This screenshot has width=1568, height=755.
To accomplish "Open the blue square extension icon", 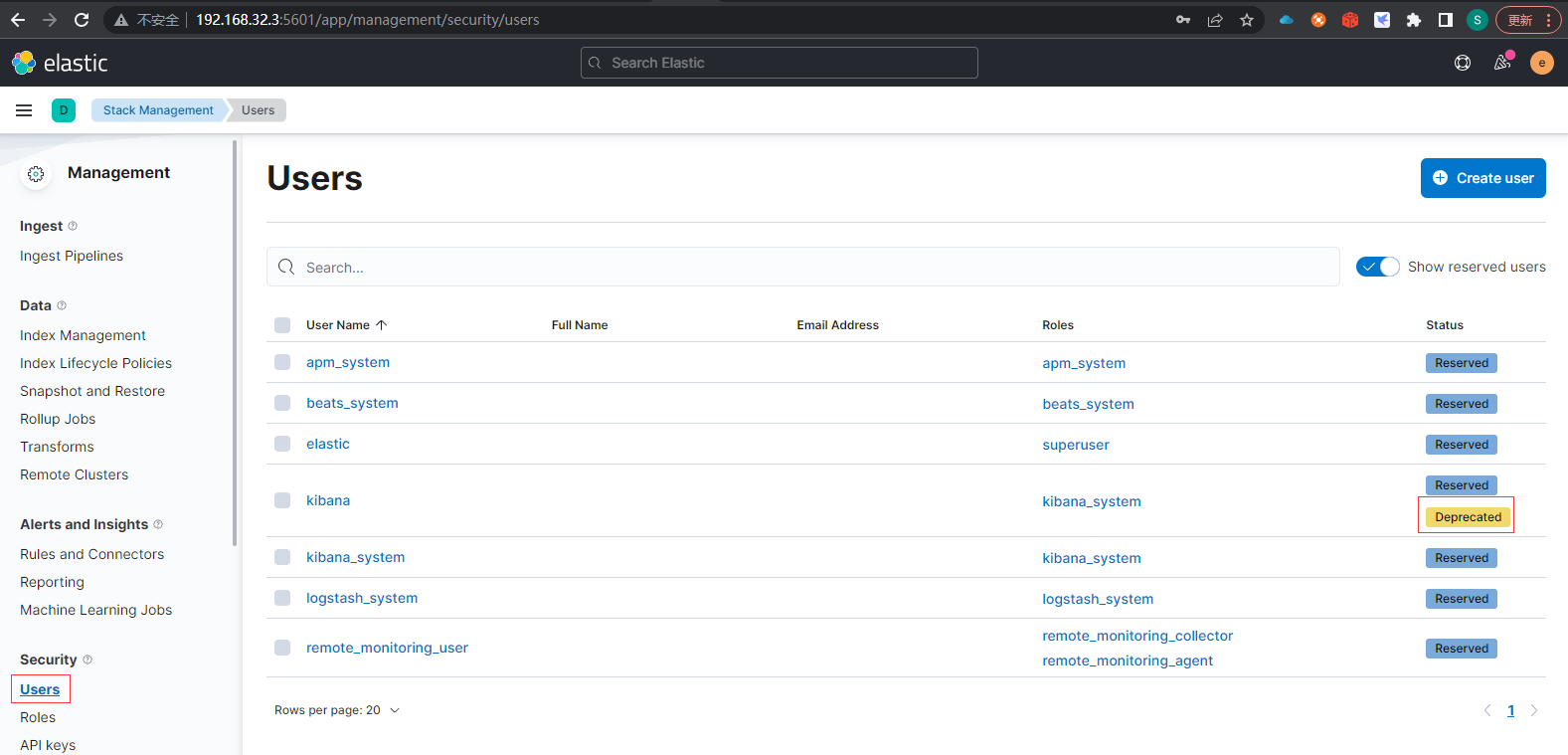I will pos(1382,20).
